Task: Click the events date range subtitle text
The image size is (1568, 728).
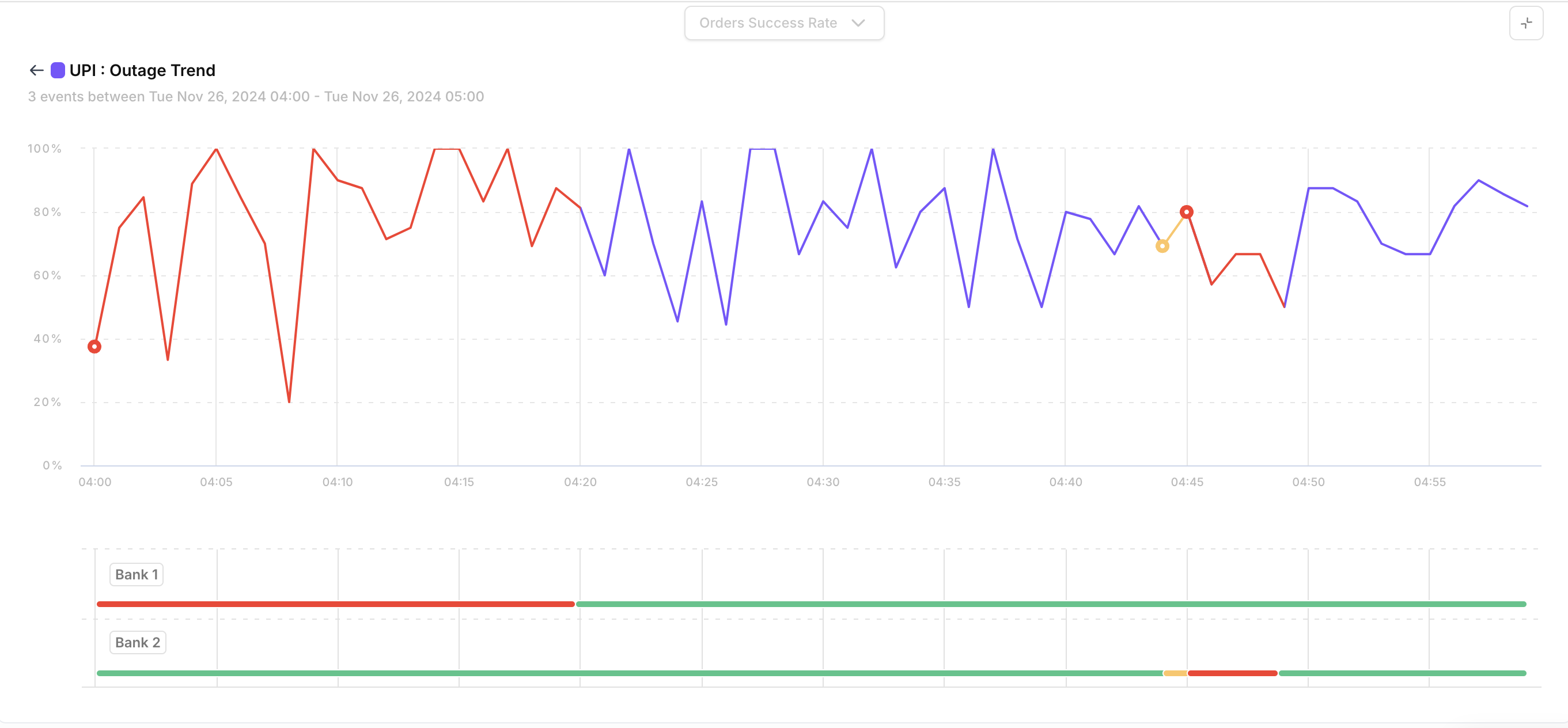Action: pos(256,97)
